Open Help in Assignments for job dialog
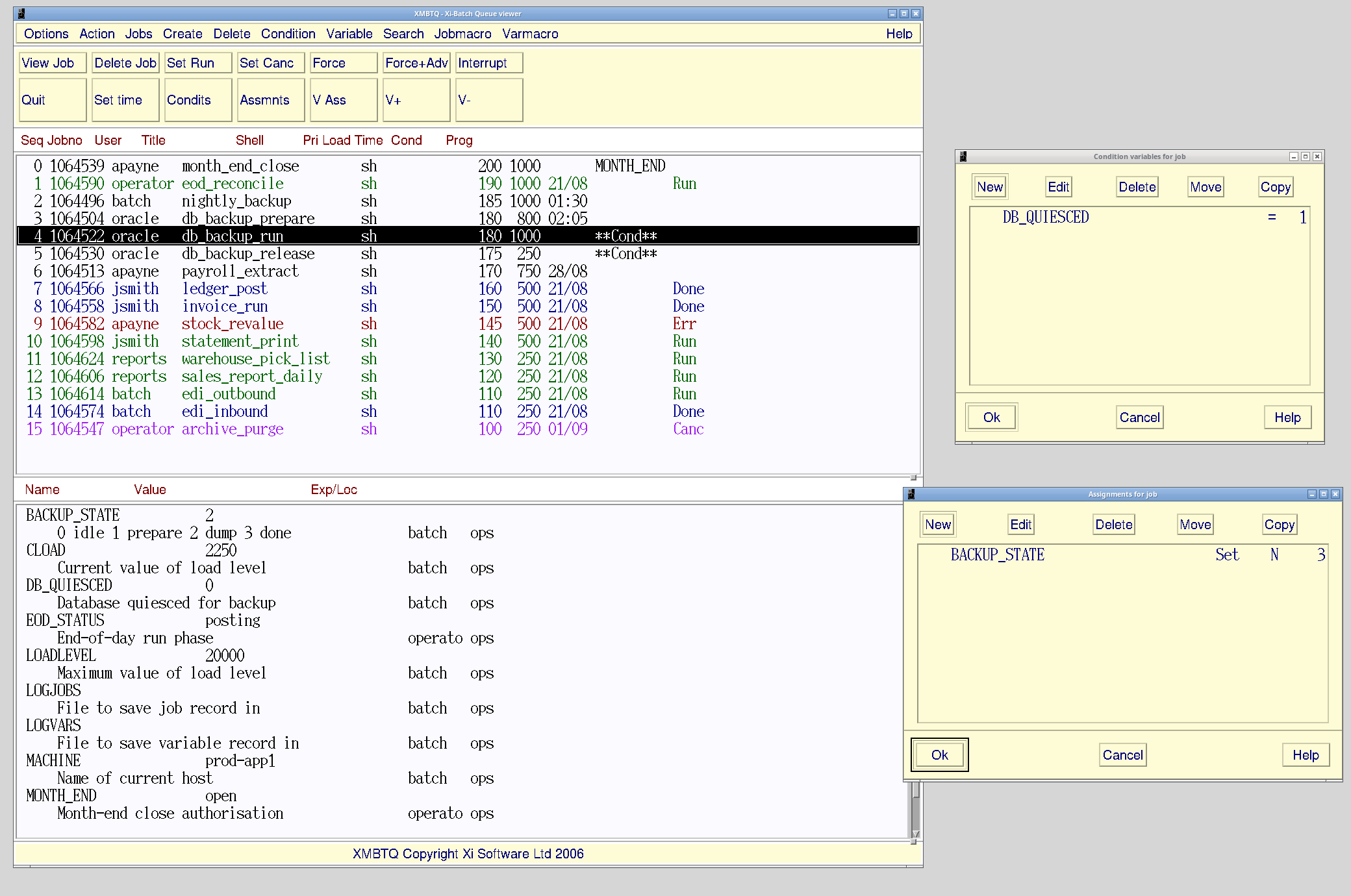The image size is (1351, 896). tap(1306, 755)
